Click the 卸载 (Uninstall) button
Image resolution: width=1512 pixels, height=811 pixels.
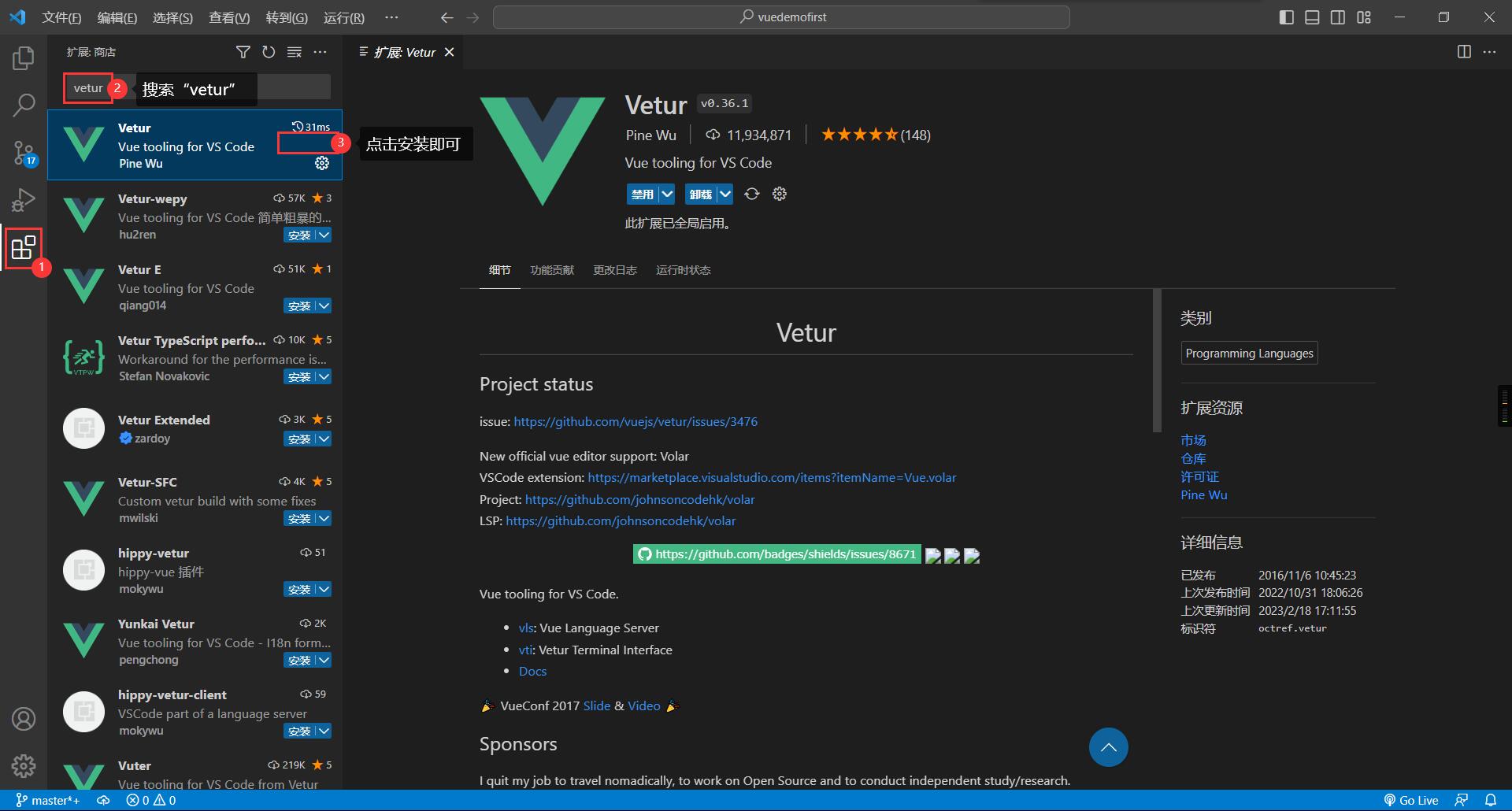(x=701, y=194)
